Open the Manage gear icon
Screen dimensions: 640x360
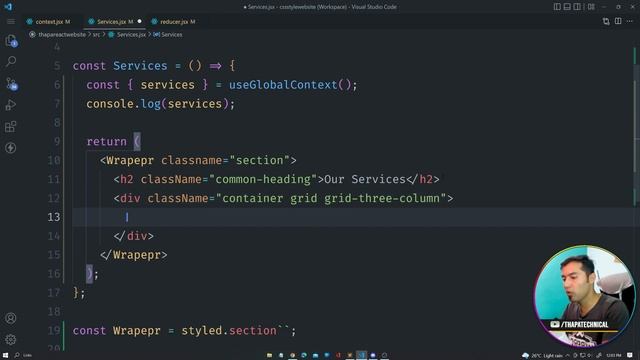pyautogui.click(x=11, y=339)
